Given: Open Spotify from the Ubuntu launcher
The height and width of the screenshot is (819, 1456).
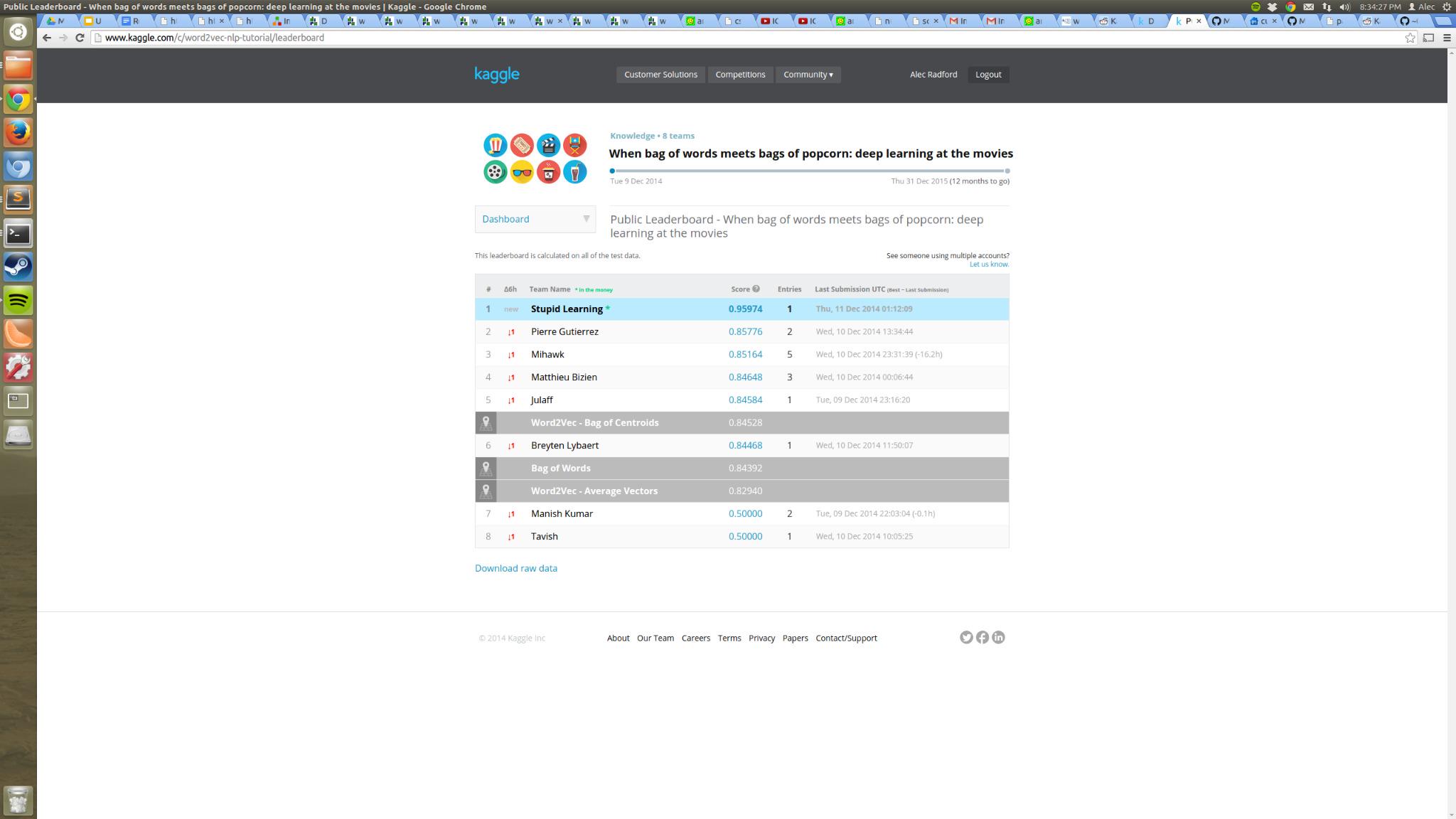Looking at the screenshot, I should click(x=18, y=300).
